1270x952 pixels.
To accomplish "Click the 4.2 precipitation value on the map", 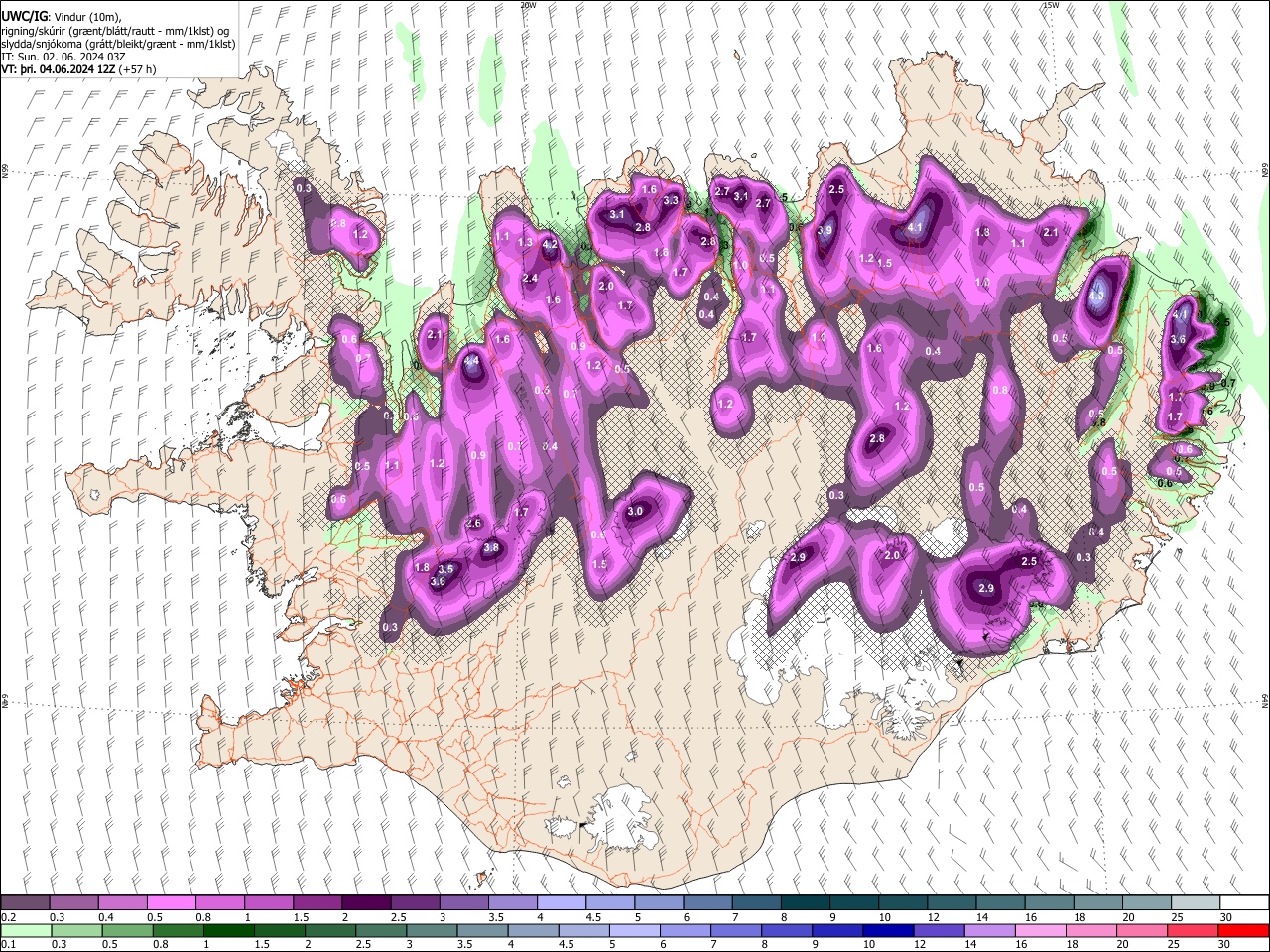I will pos(550,244).
